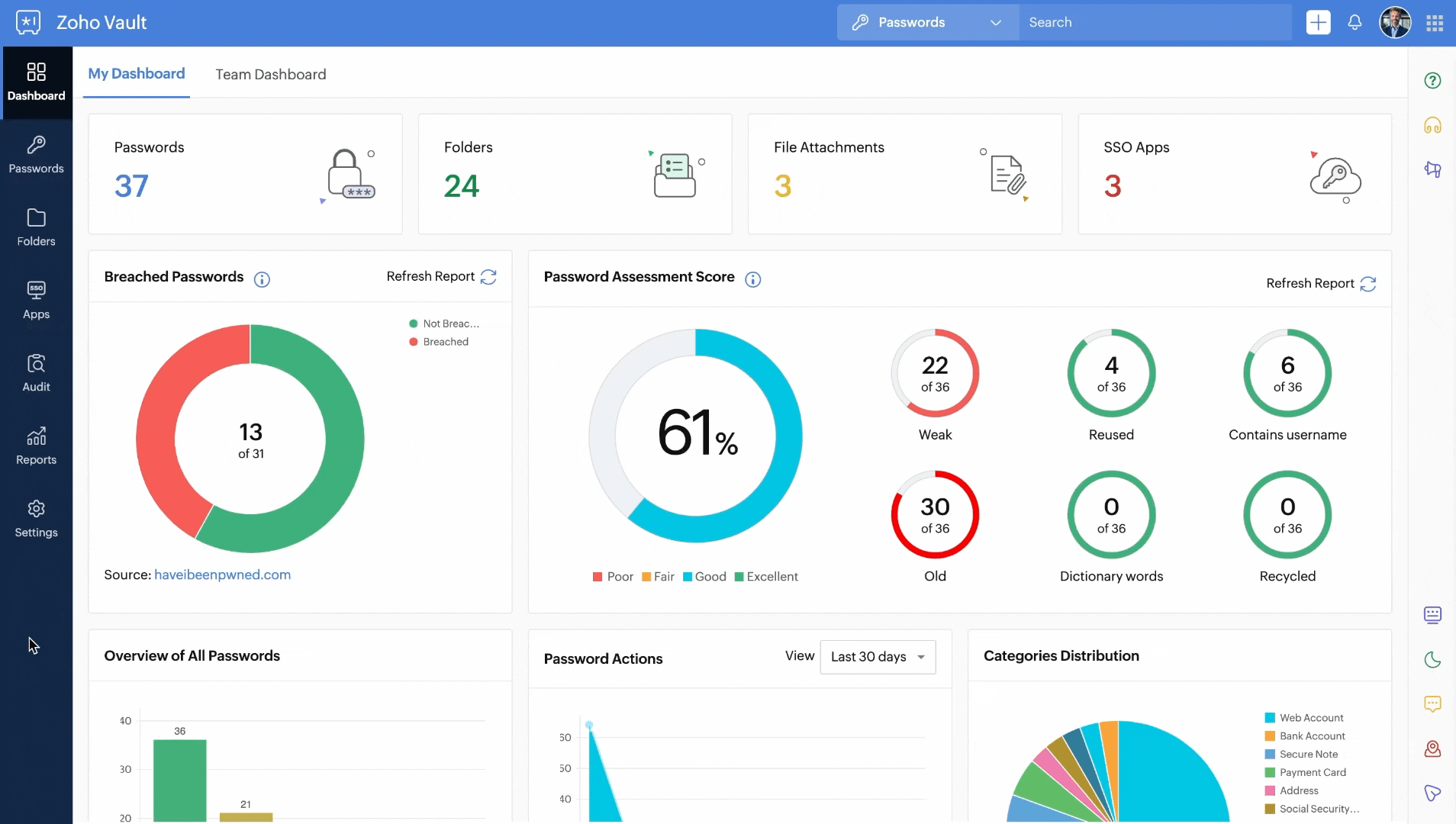Open the user profile avatar menu
Image resolution: width=1456 pixels, height=824 pixels.
[1394, 23]
